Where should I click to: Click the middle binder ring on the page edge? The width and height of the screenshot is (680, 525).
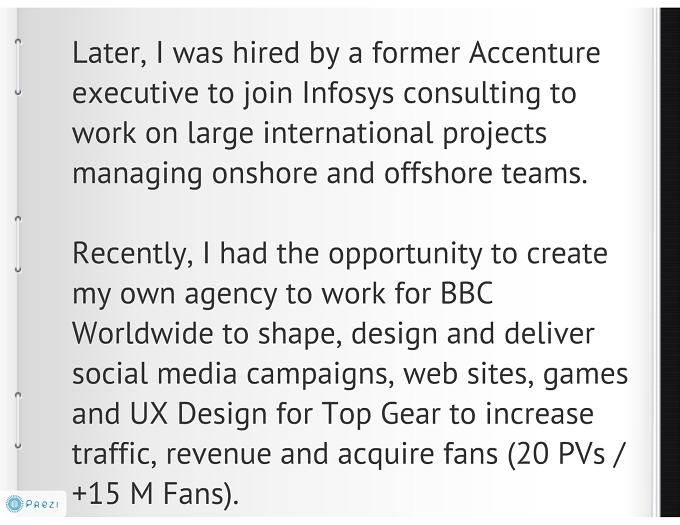point(18,244)
